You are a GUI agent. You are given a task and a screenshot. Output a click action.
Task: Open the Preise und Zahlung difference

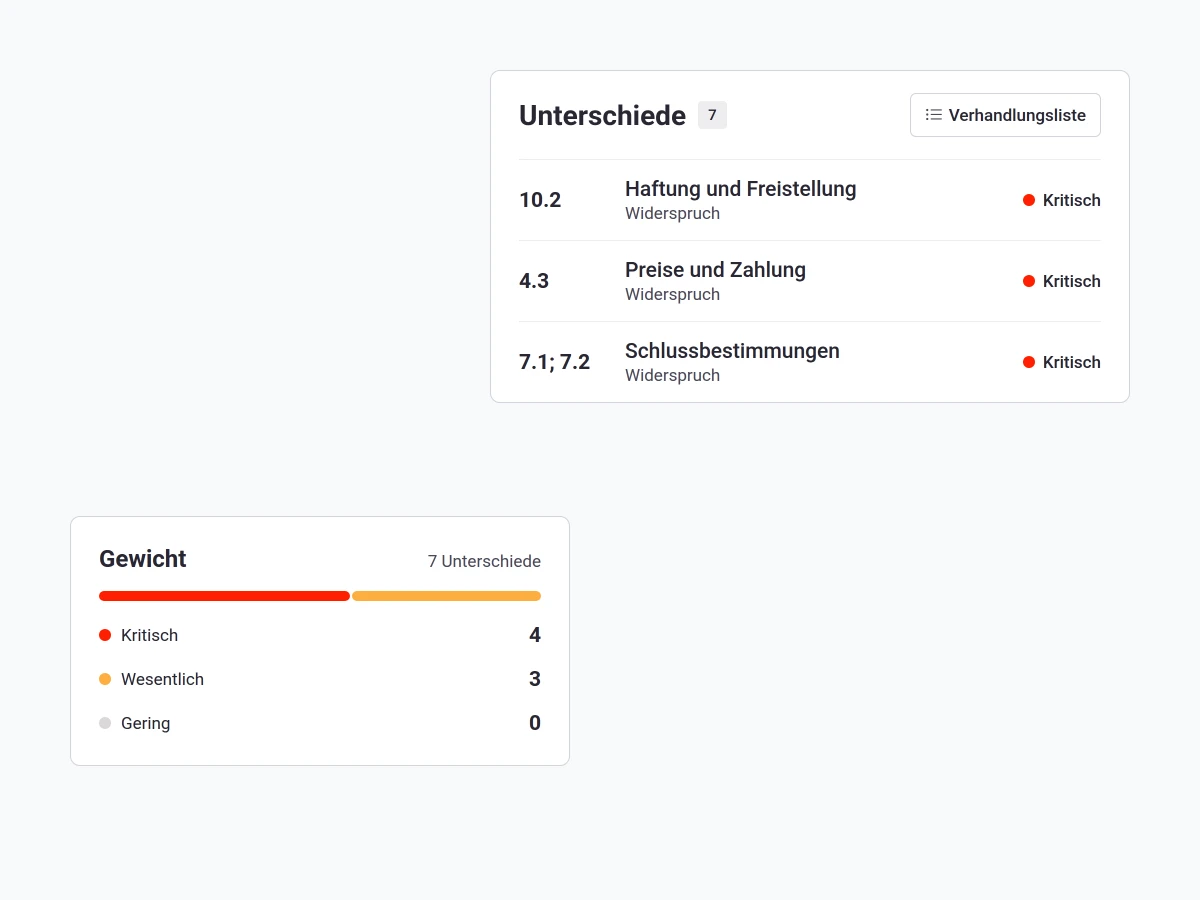pos(810,281)
